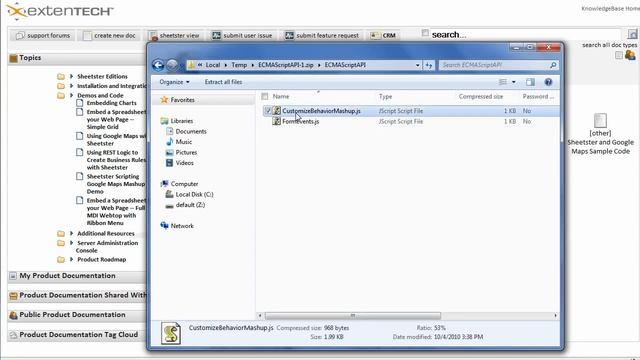
Task: Open the views dropdown arrow
Action: 513,82
